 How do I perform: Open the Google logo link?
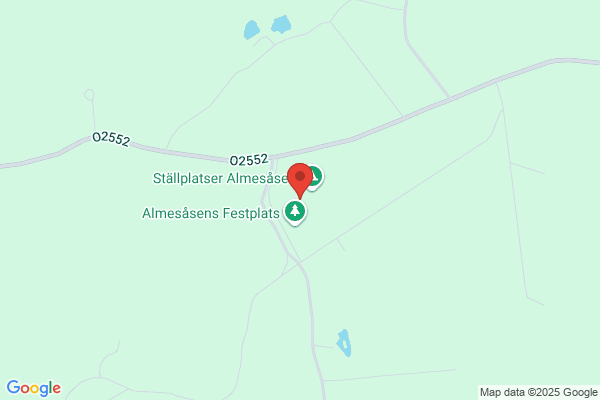[34, 388]
